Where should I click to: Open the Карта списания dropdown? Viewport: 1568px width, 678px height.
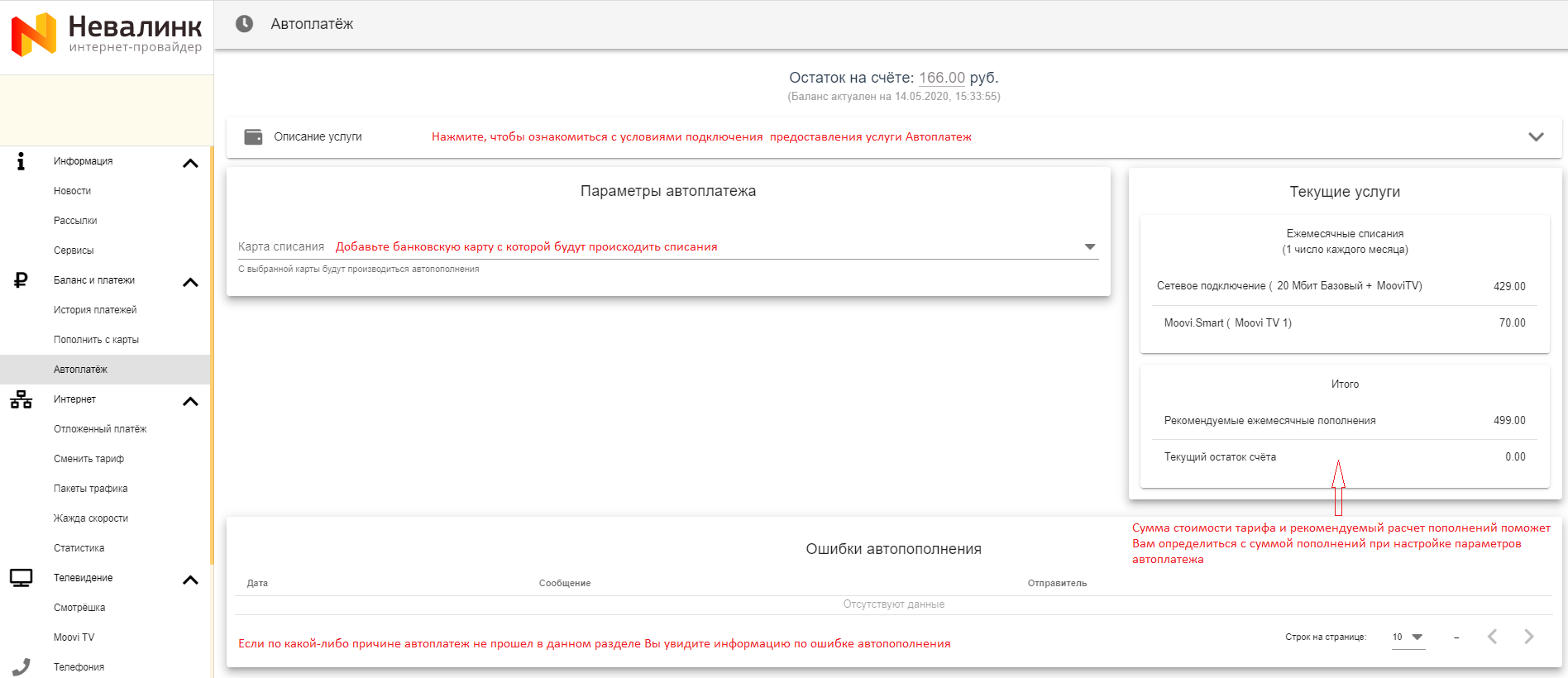point(1089,247)
